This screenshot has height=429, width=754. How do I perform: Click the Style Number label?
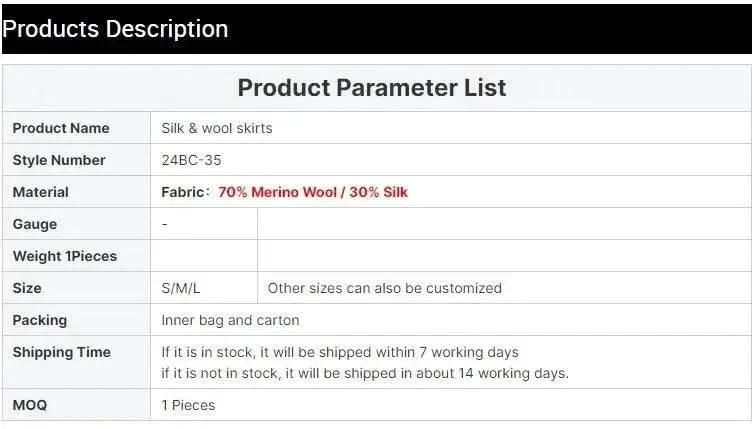pyautogui.click(x=59, y=160)
